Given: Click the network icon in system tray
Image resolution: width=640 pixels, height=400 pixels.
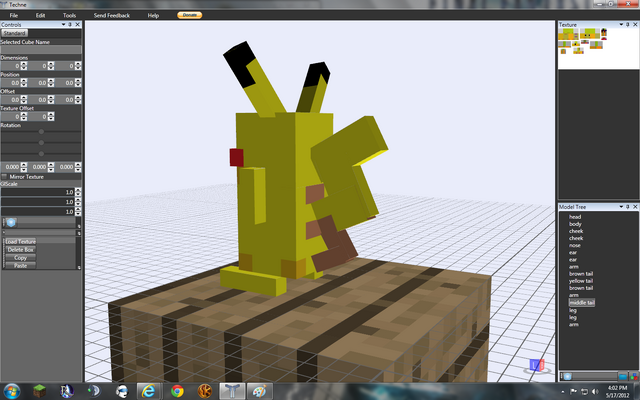Looking at the screenshot, I should pos(584,391).
